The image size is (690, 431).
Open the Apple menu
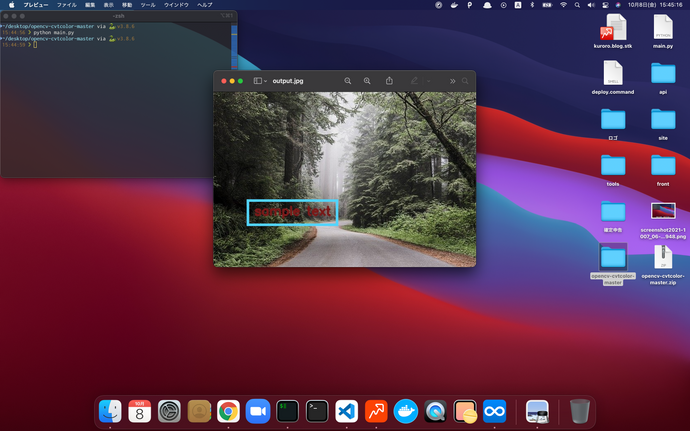pos(12,5)
